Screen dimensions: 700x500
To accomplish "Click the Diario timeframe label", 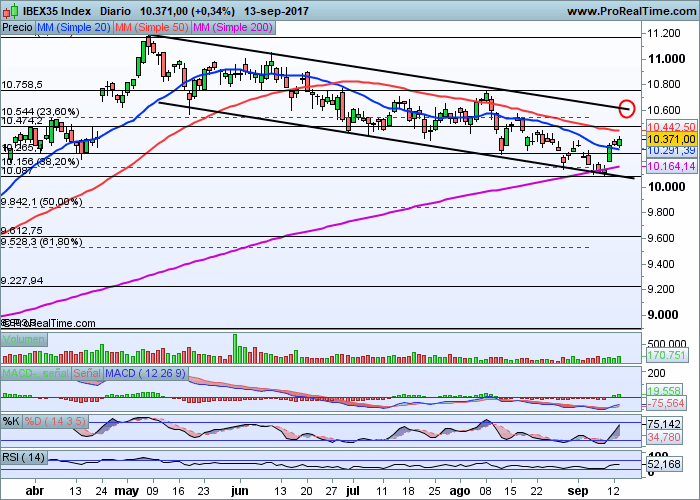I will (115, 11).
